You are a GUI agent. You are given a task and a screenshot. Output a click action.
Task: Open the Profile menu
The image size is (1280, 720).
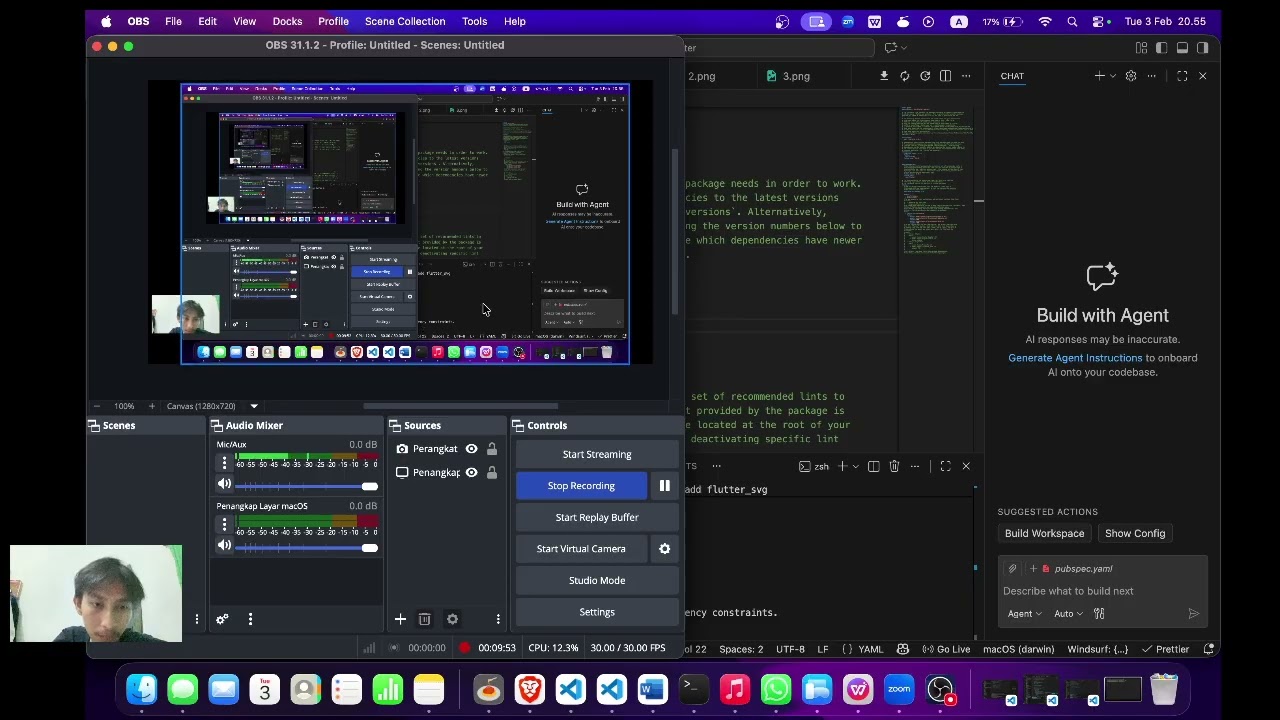pyautogui.click(x=333, y=21)
